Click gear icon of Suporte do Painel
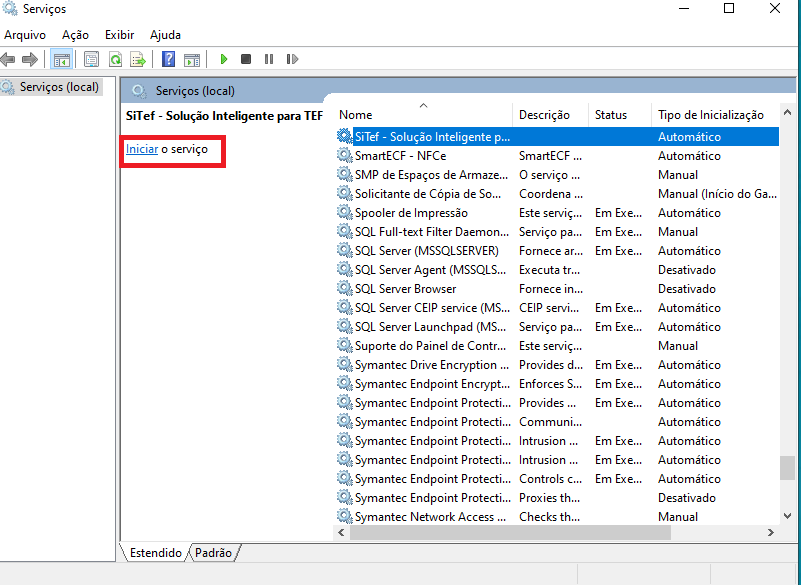Image resolution: width=805 pixels, height=585 pixels. point(344,345)
